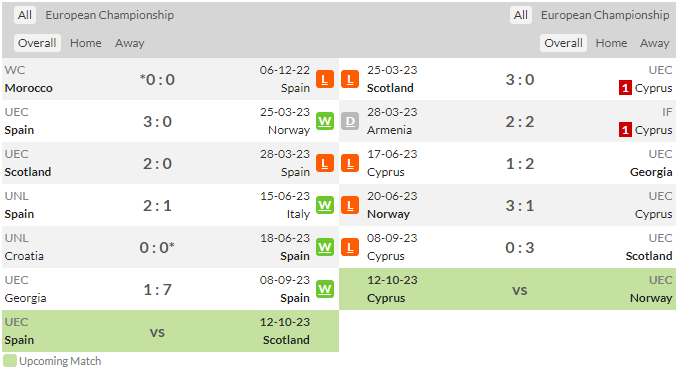678x378 pixels.
Task: Switch to right Home tab
Action: [x=611, y=43]
